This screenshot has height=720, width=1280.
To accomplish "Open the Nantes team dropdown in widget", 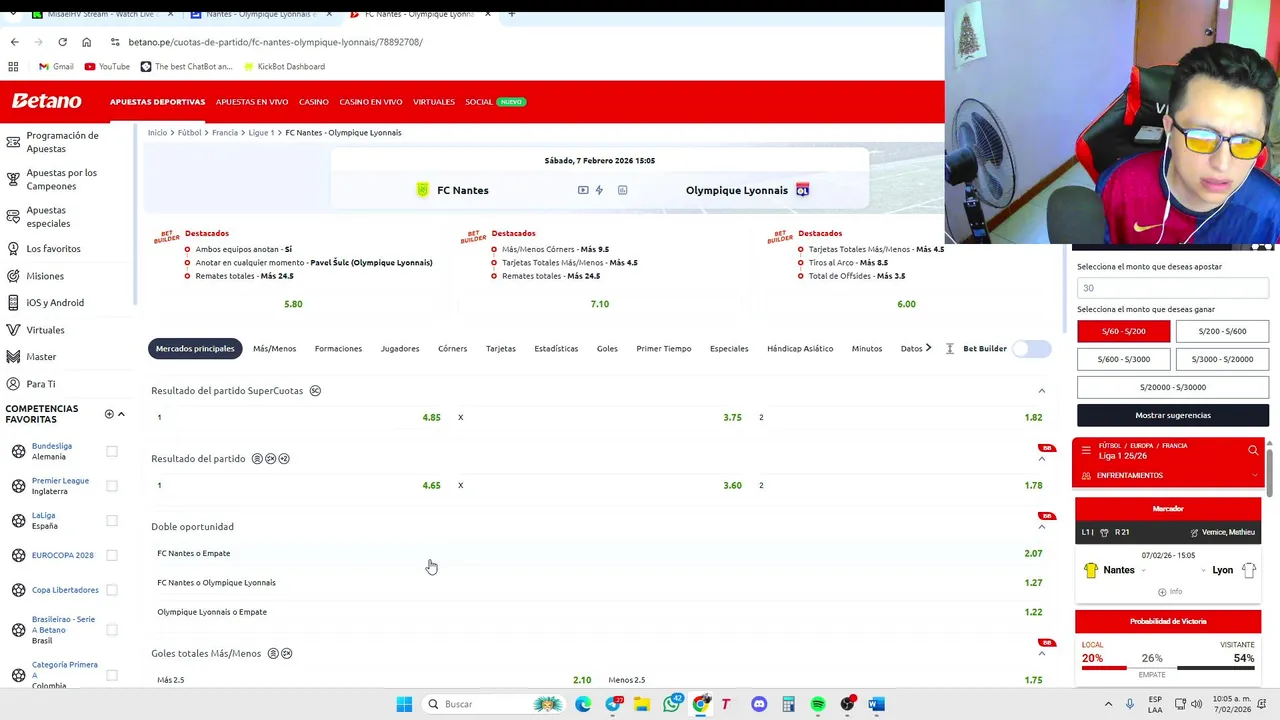I will tap(1142, 570).
